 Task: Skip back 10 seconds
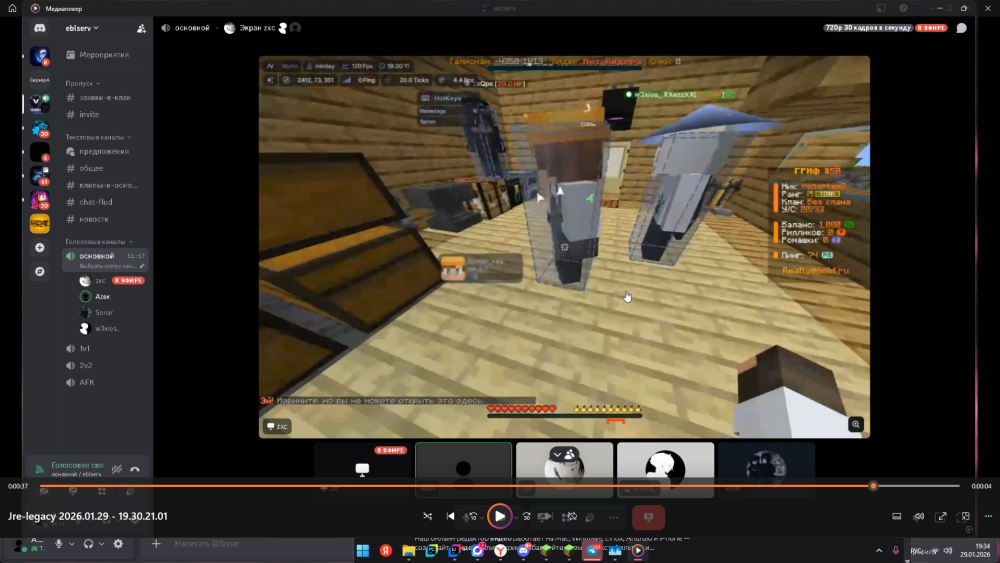tap(471, 516)
